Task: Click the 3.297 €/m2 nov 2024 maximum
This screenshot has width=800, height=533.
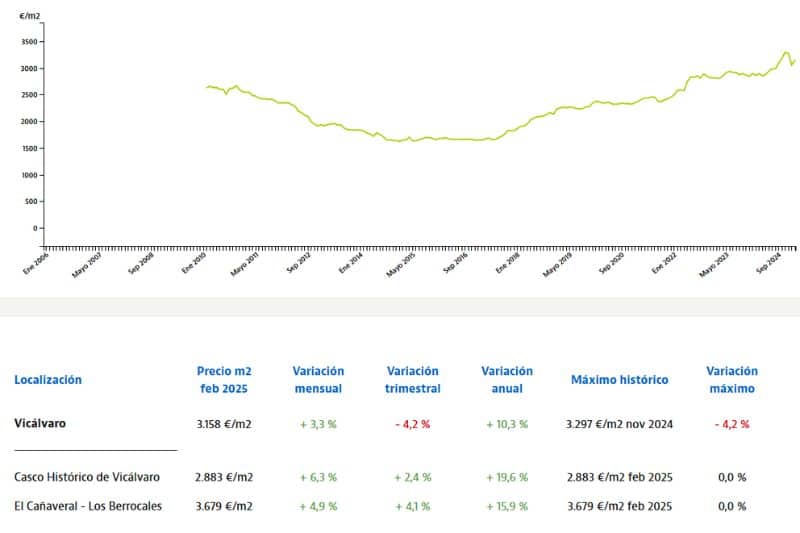Action: pyautogui.click(x=619, y=424)
